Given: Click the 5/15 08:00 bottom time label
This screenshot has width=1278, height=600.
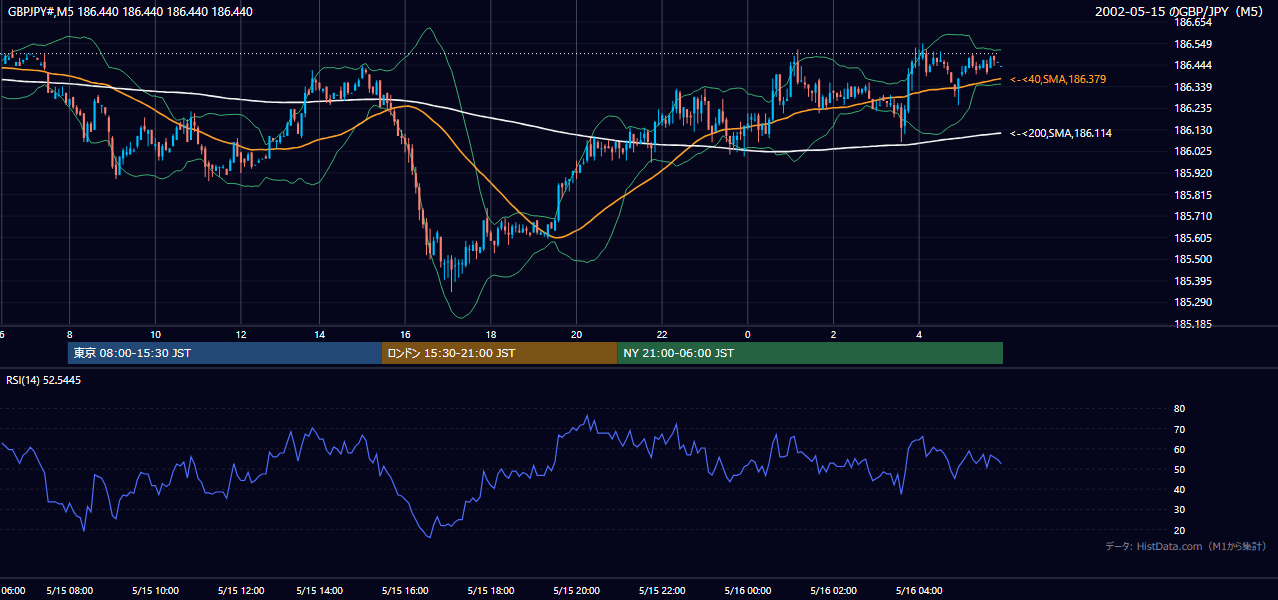Looking at the screenshot, I should (70, 591).
